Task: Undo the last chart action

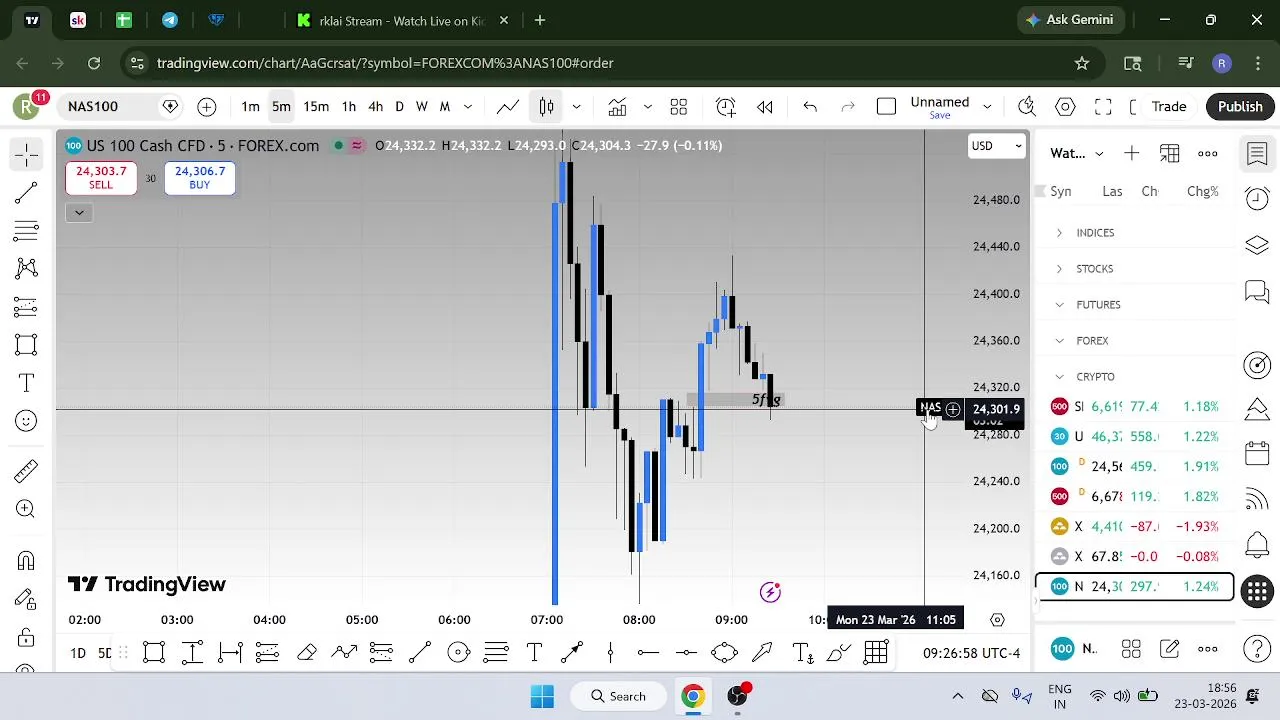Action: point(810,107)
